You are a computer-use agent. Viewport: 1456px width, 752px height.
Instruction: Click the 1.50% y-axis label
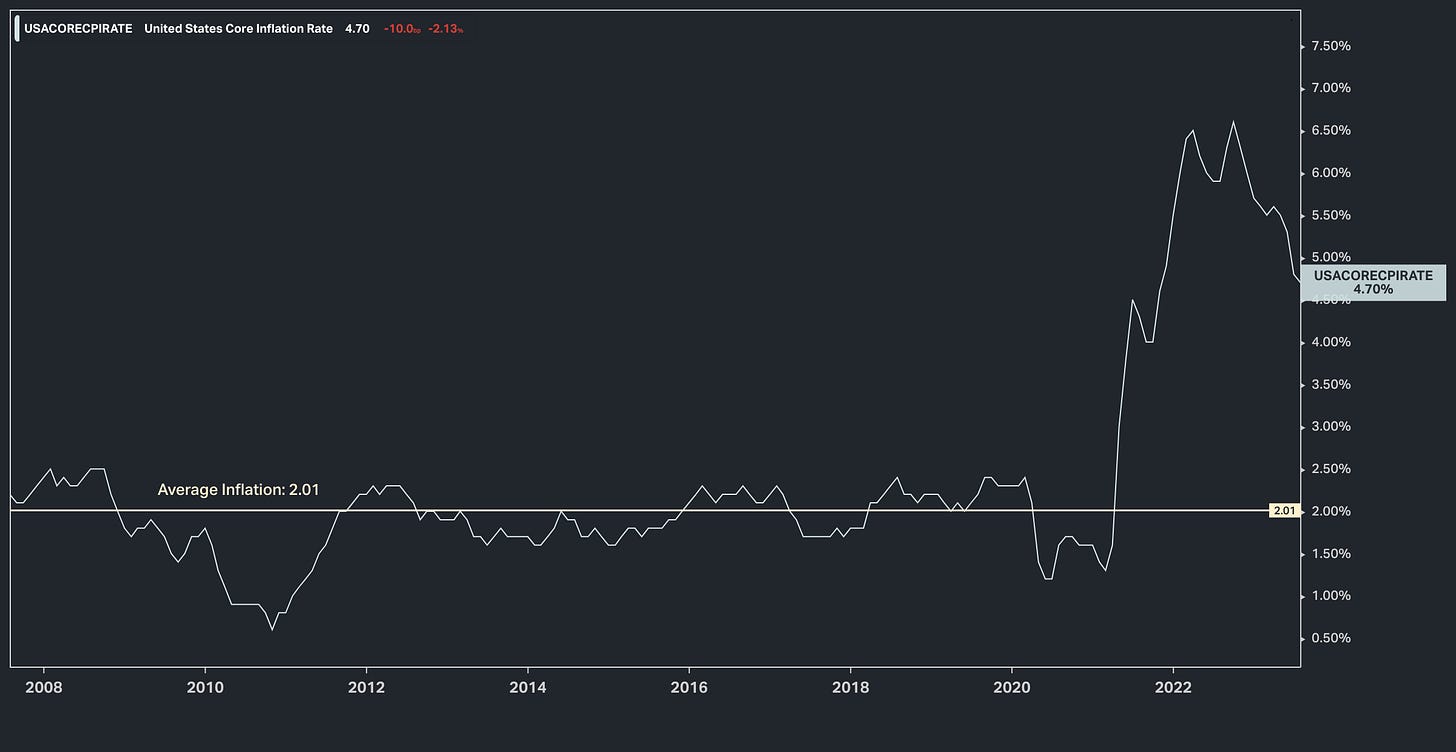click(x=1329, y=554)
